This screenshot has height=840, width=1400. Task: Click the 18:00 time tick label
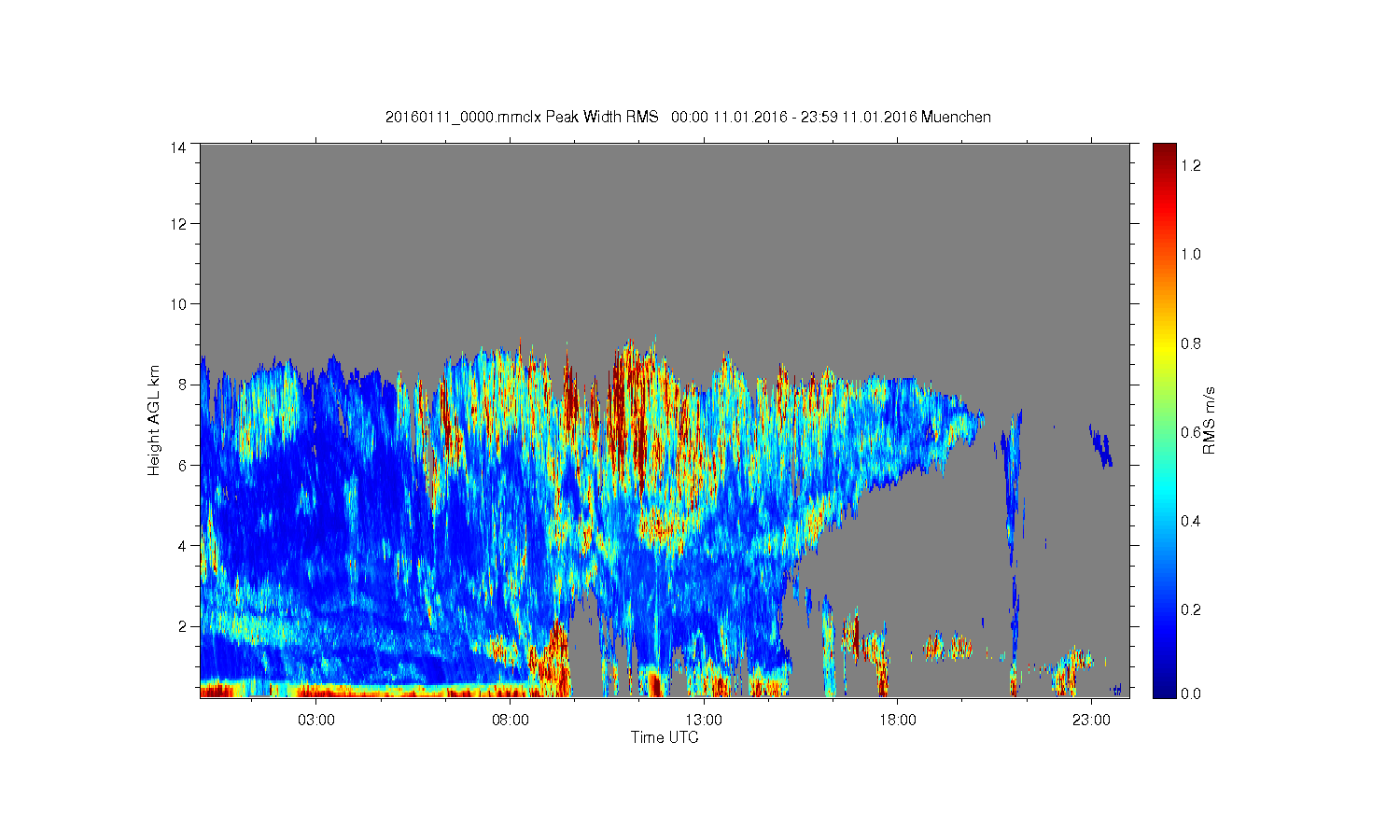coord(897,721)
